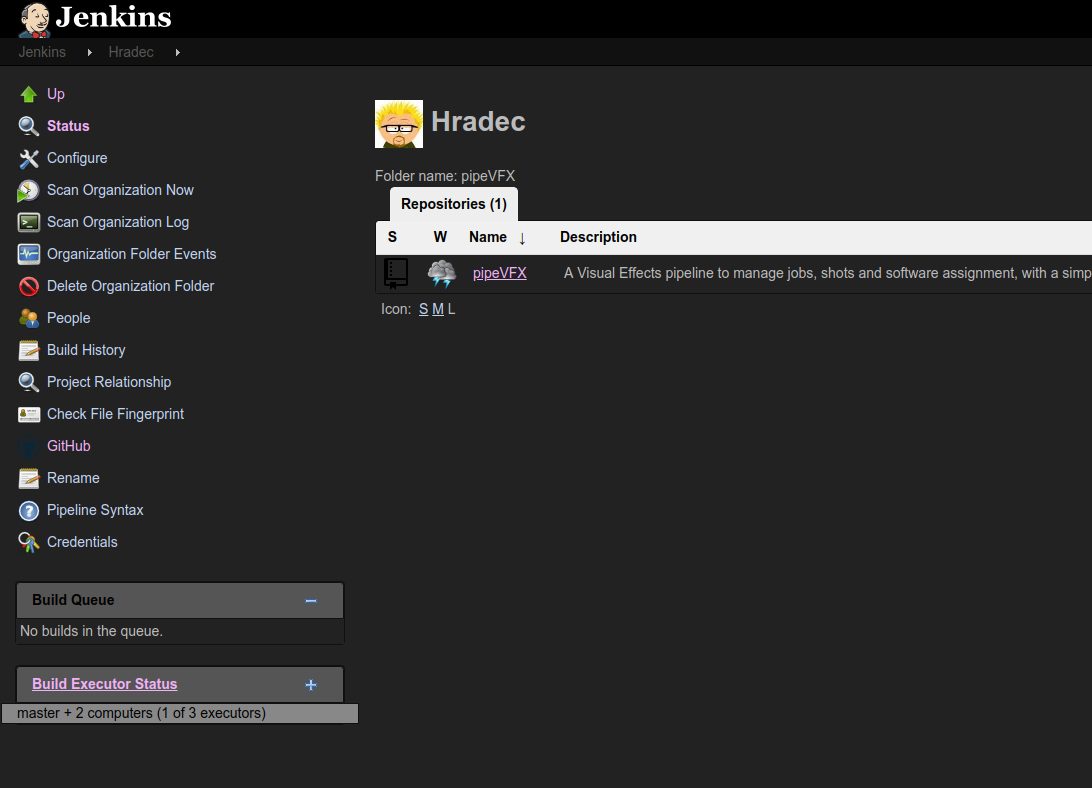Click the Hradec page heading
Viewport: 1092px width, 788px height.
click(478, 122)
